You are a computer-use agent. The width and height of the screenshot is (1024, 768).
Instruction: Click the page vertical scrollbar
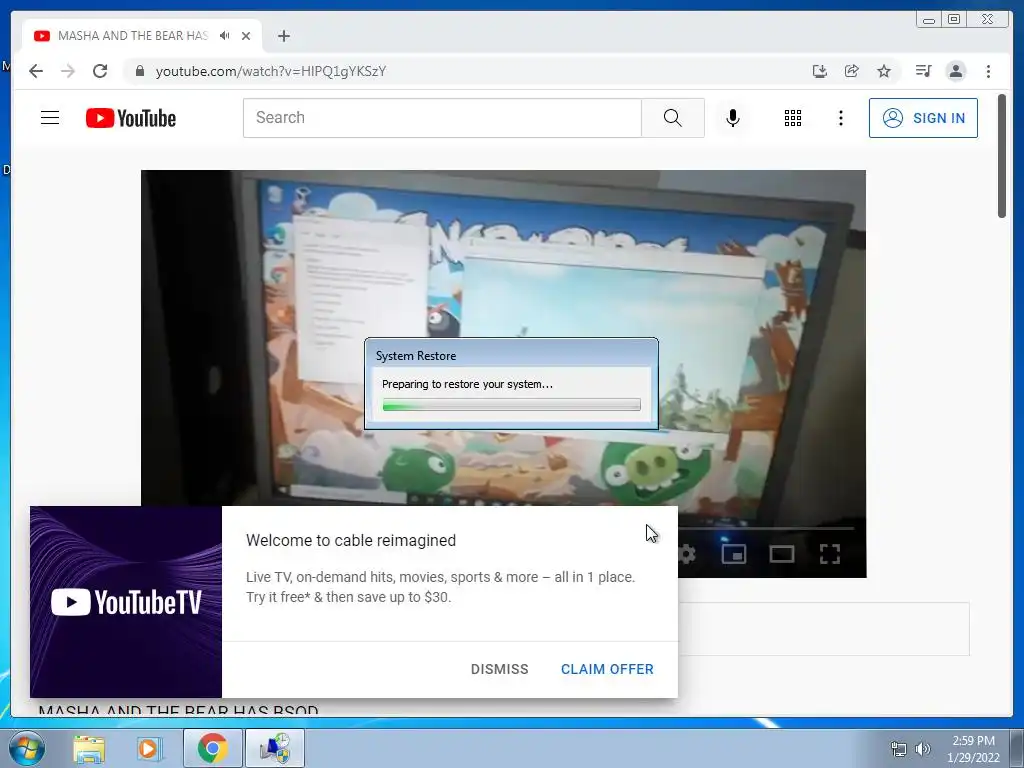(x=1002, y=156)
